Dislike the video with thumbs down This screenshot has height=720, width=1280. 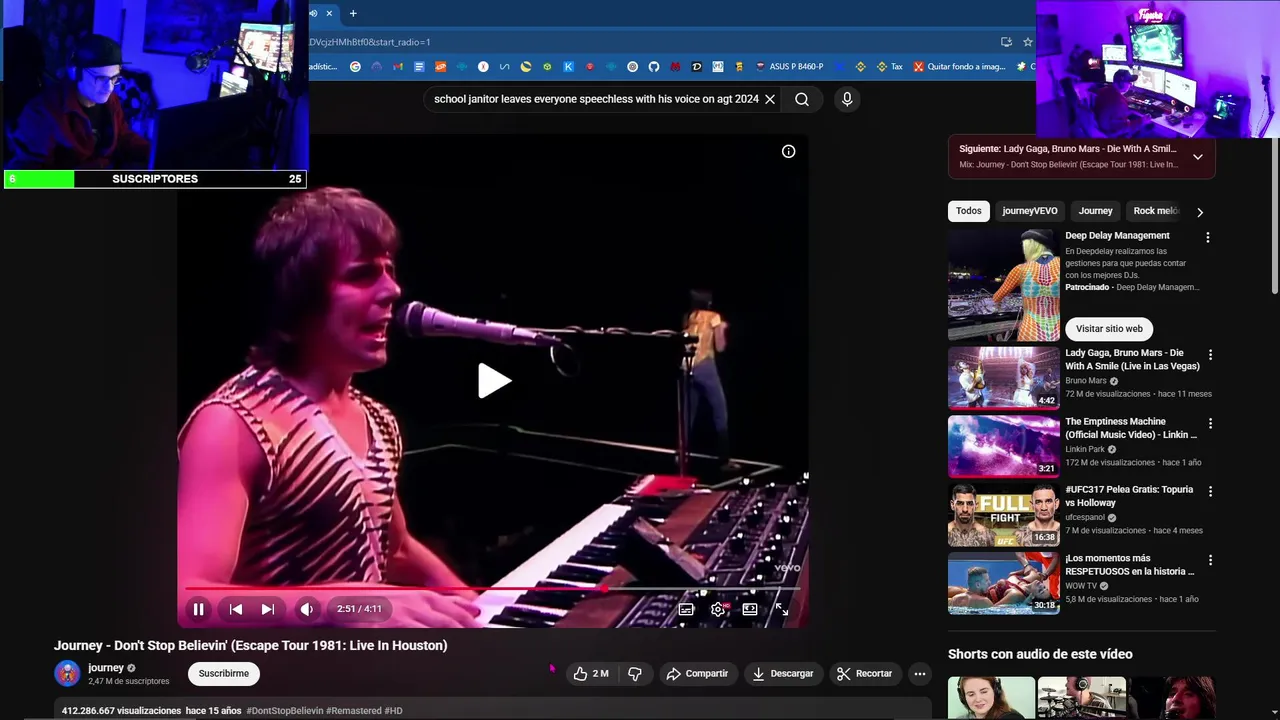(x=635, y=674)
